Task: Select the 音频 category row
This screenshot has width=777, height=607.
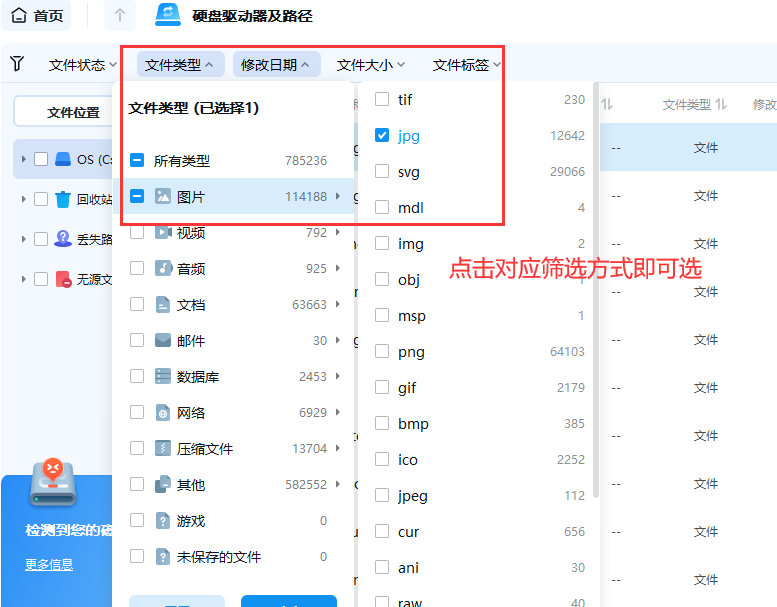Action: click(x=234, y=268)
